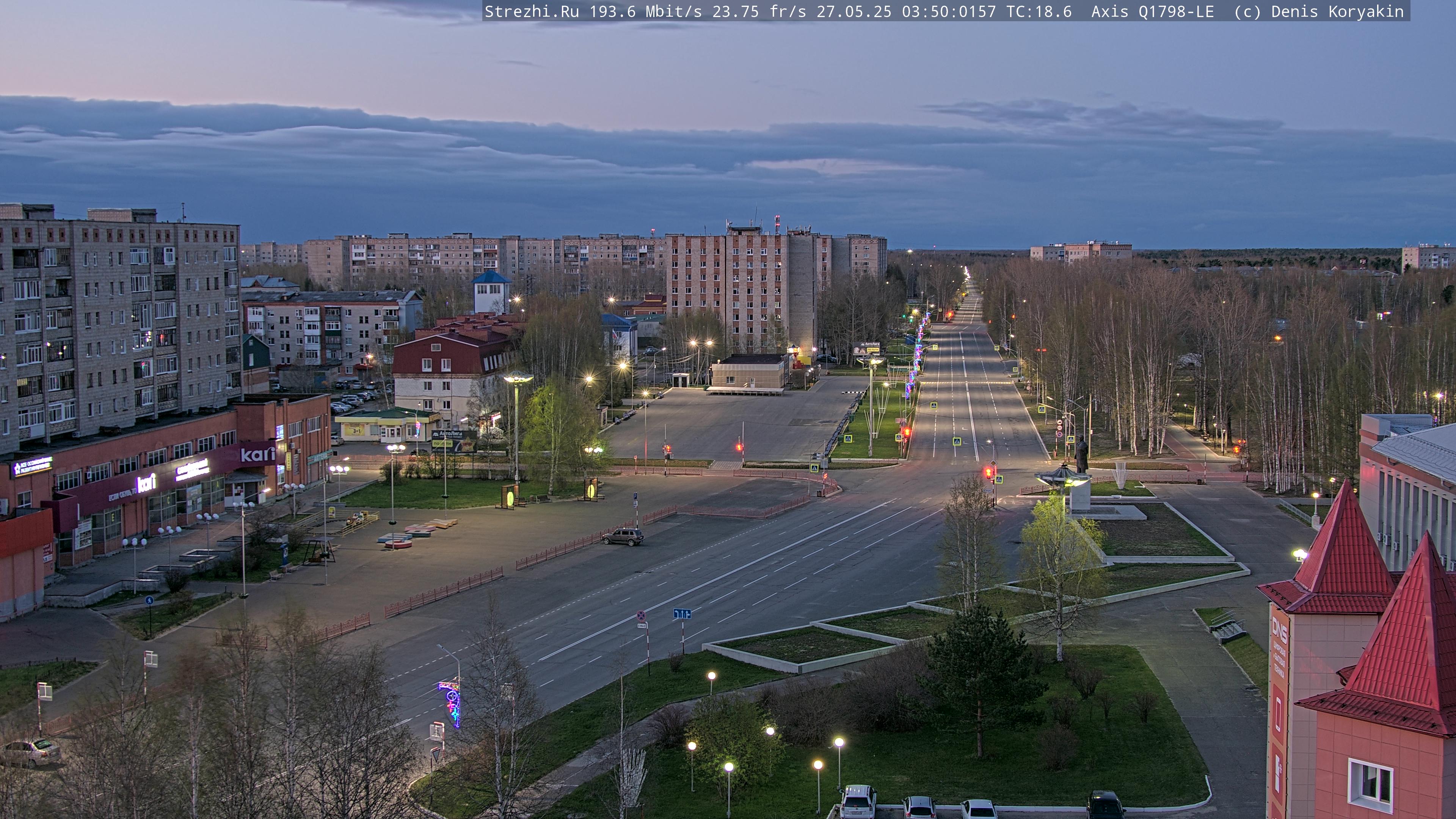Click the "TC:18.6" temperature readout
This screenshot has height=819, width=1456.
coord(1039,12)
